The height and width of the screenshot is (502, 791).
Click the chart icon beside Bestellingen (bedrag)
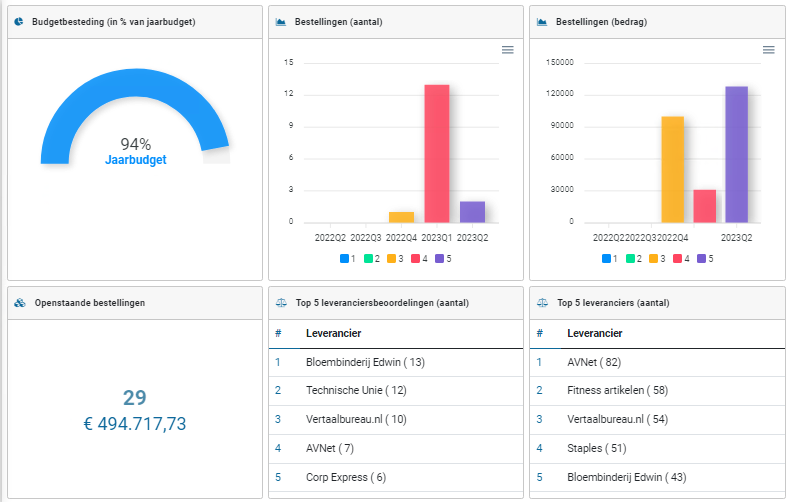point(543,21)
